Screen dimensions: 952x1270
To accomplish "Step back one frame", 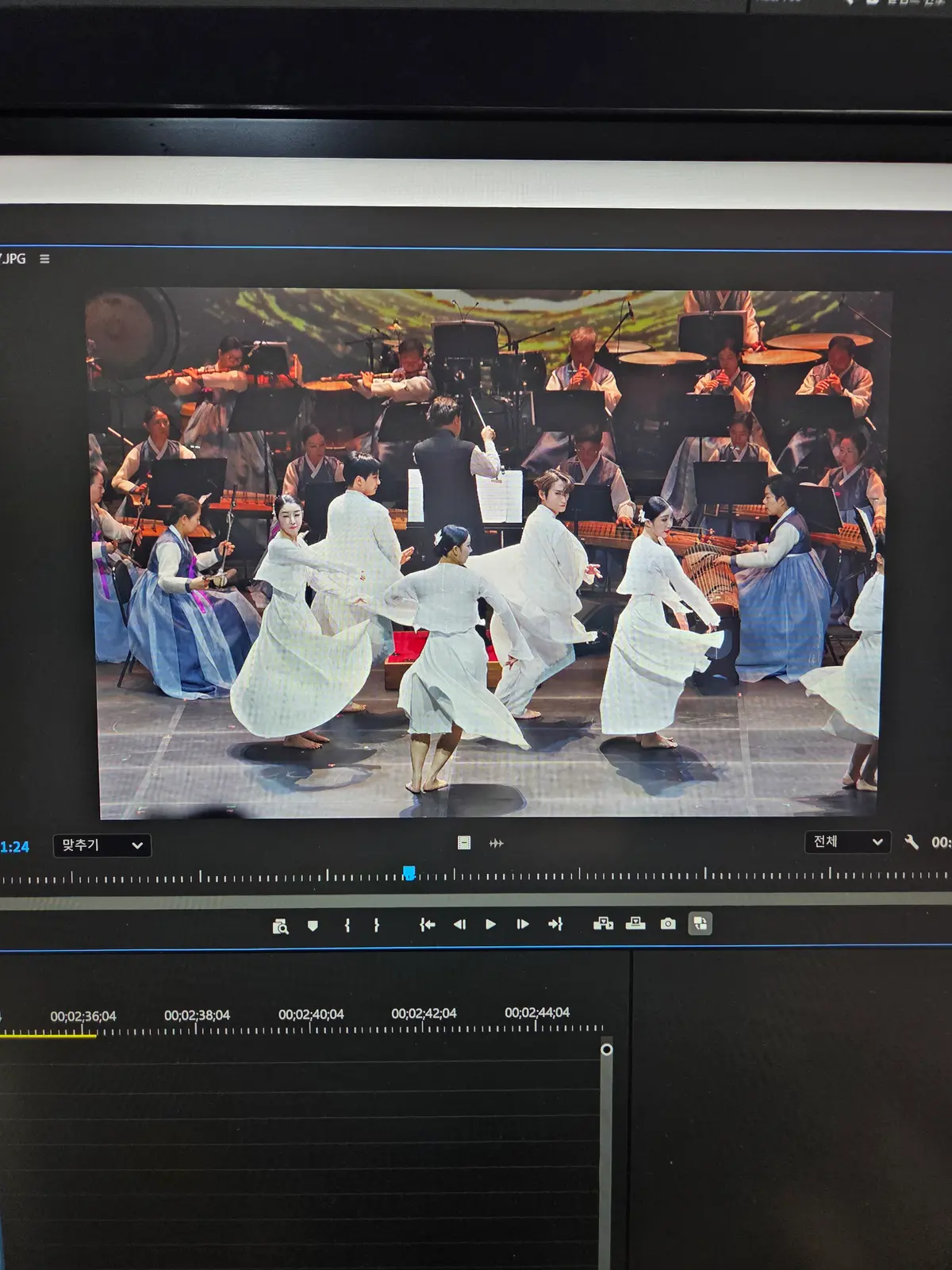I will click(459, 925).
